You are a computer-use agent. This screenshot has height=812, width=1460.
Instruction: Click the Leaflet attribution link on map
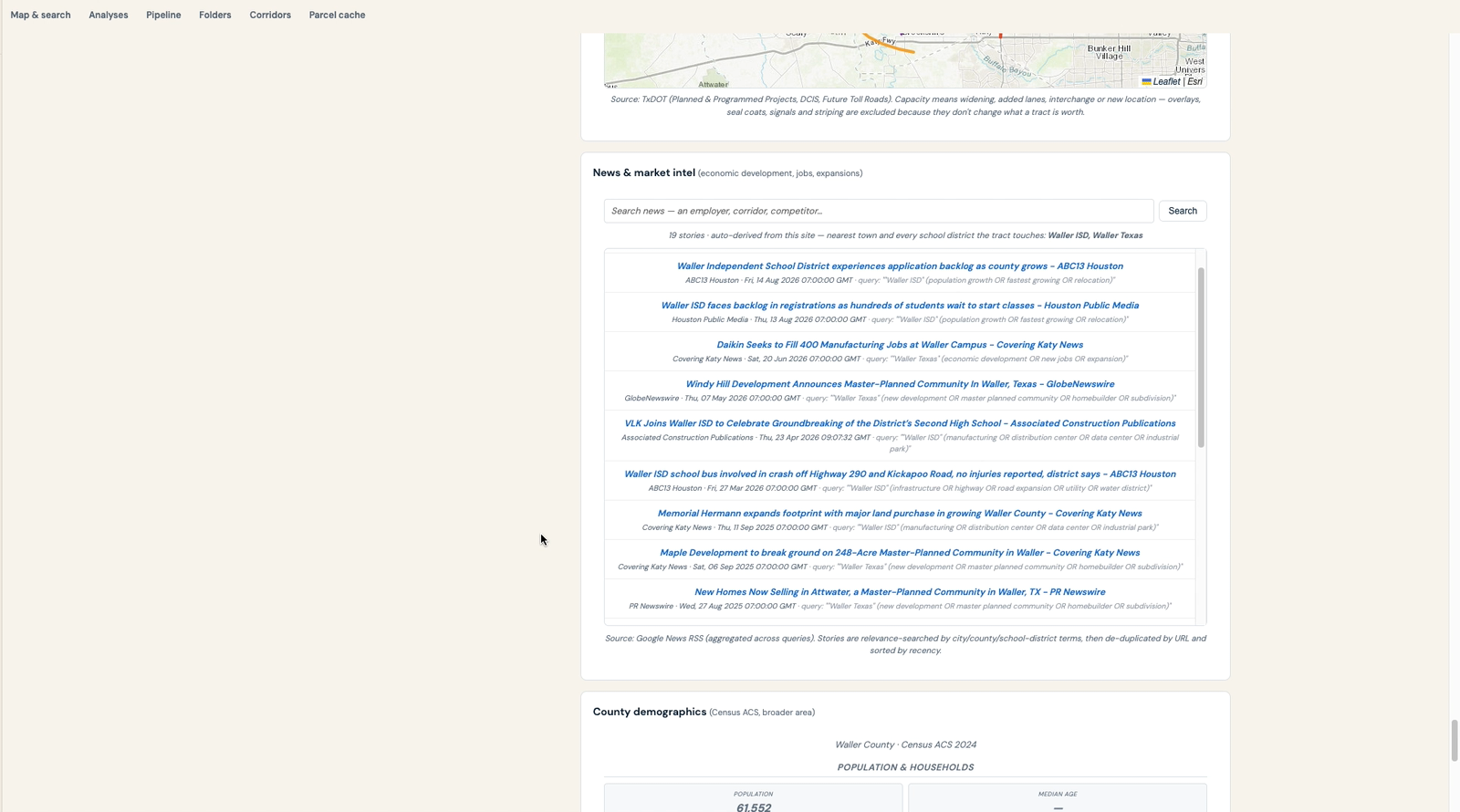click(1161, 81)
